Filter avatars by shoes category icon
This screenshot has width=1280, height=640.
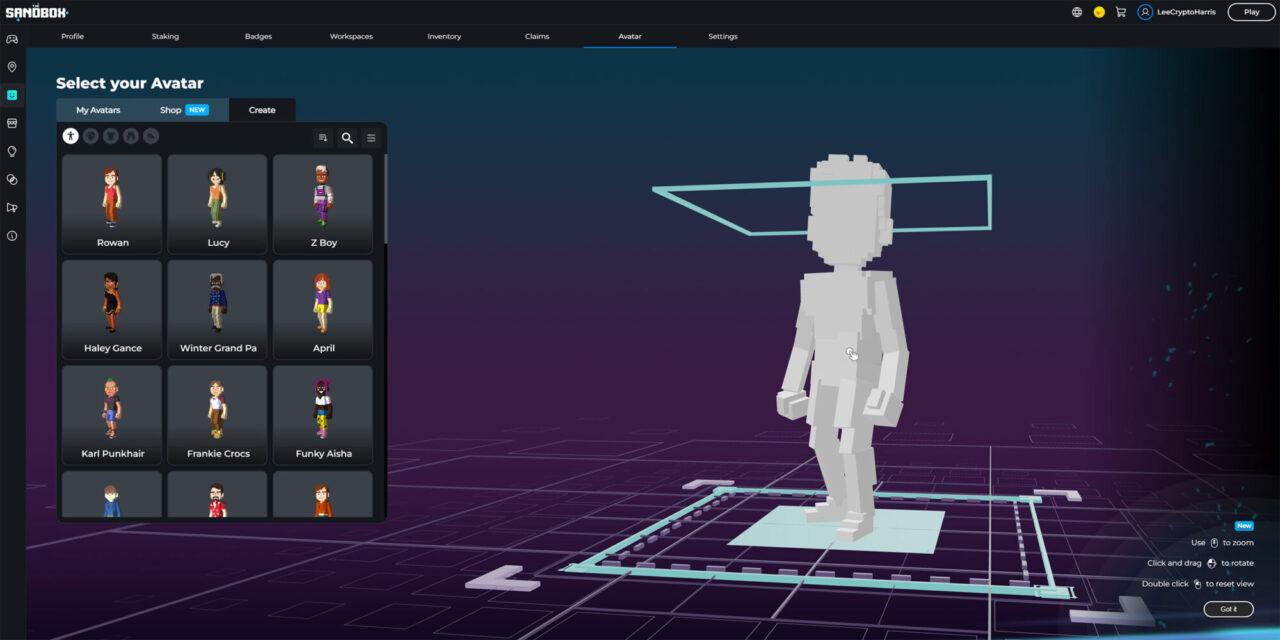pos(150,136)
